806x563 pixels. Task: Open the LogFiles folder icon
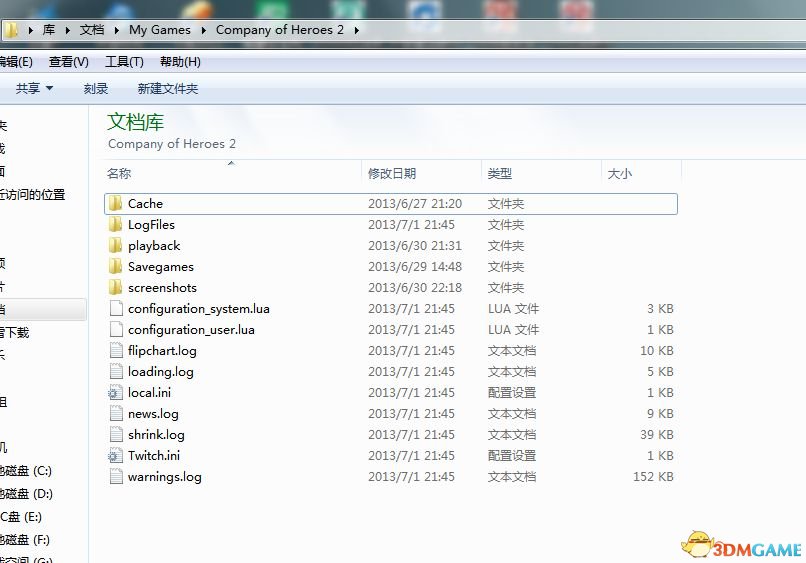click(116, 225)
